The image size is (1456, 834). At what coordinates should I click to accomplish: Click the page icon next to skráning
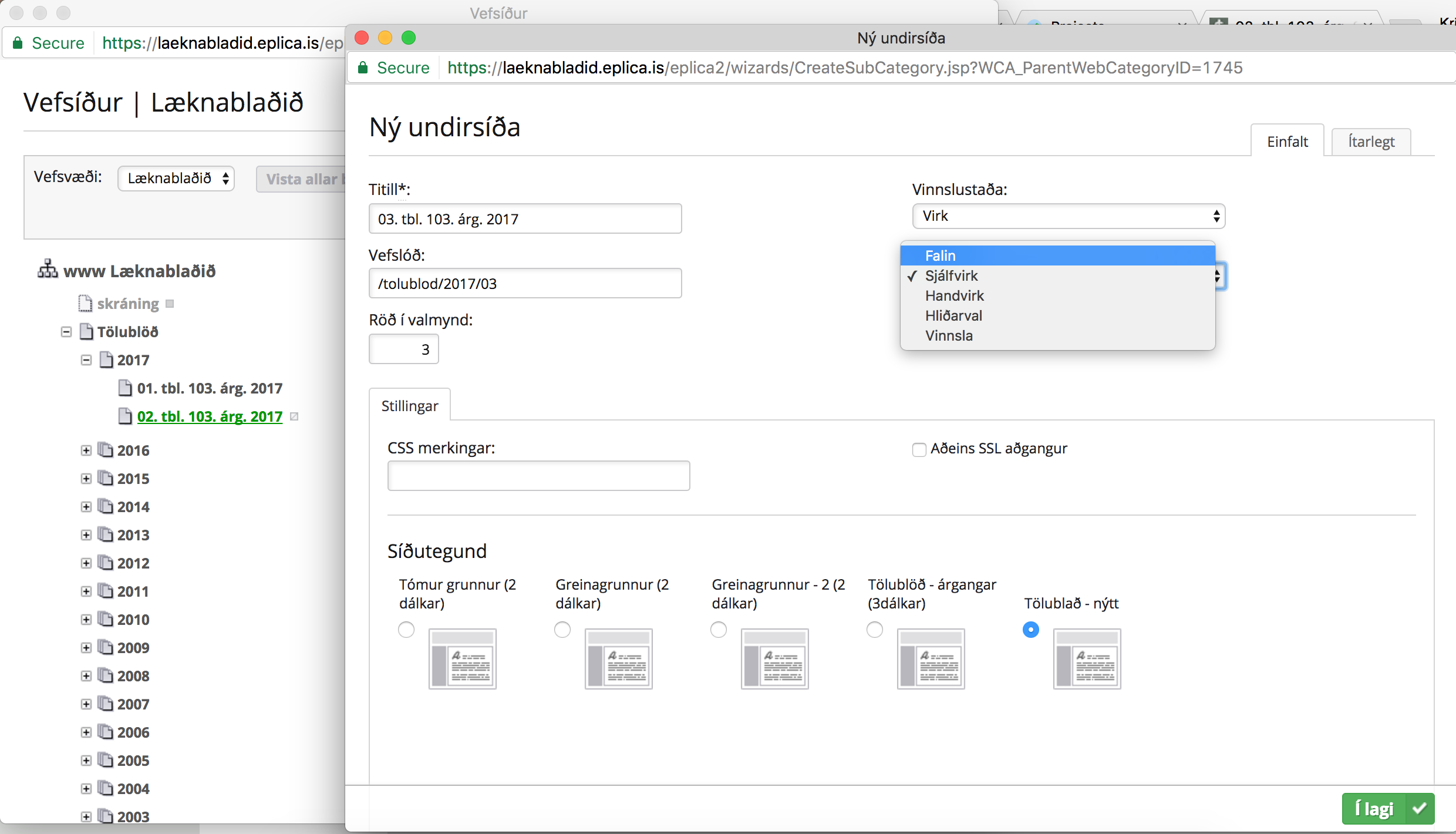(x=86, y=303)
